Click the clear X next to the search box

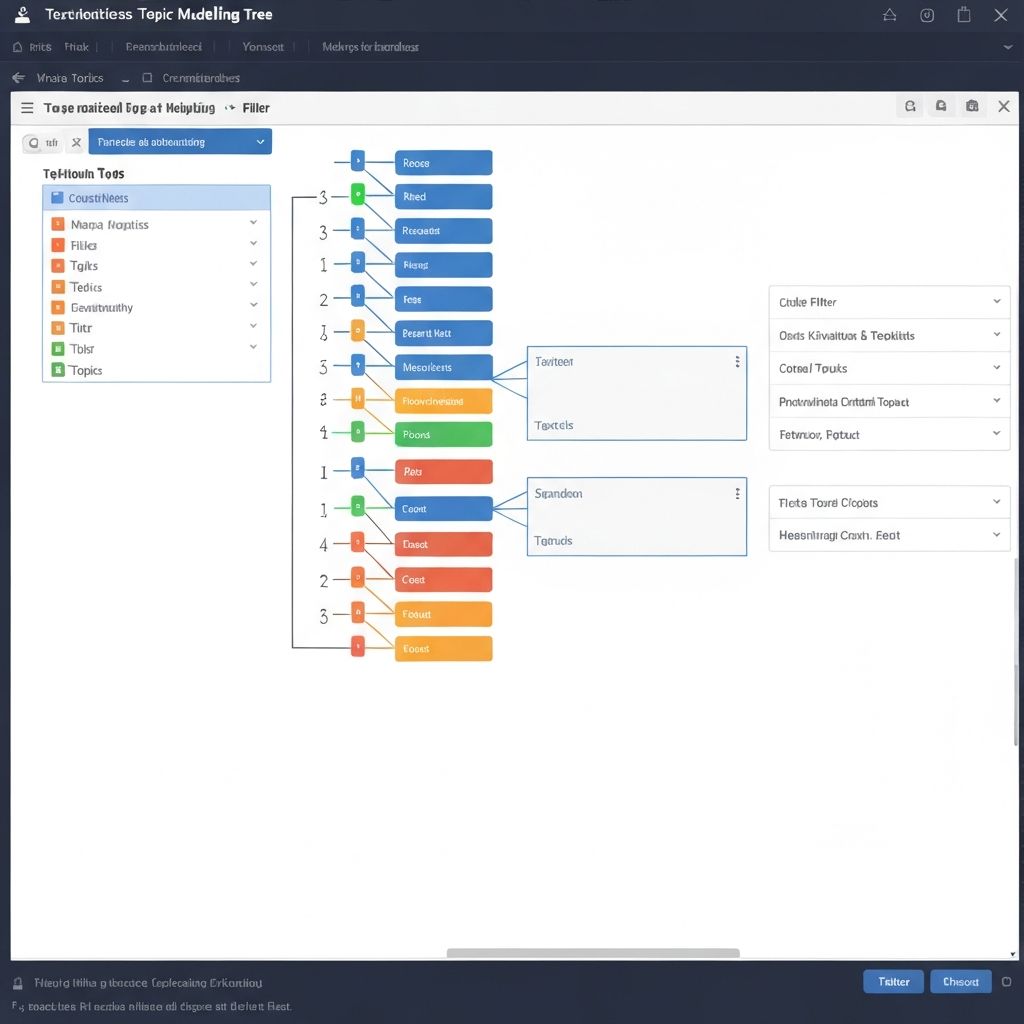coord(77,142)
